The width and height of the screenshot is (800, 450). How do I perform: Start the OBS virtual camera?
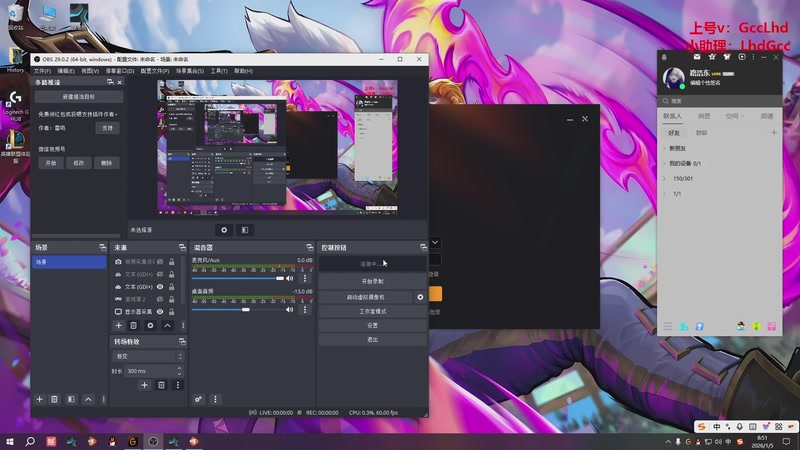point(366,297)
